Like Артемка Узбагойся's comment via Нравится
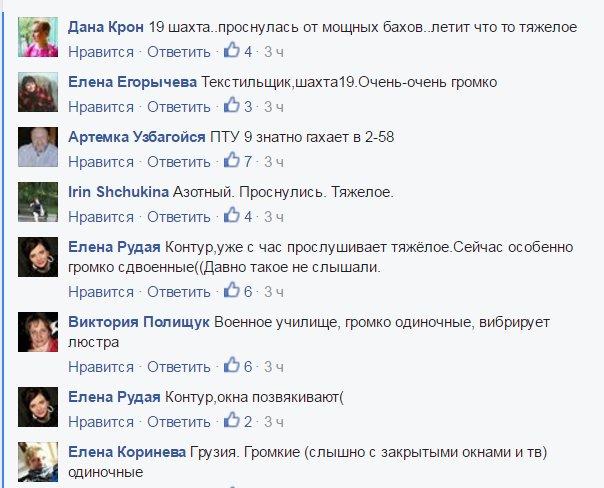The width and height of the screenshot is (604, 488). click(x=101, y=162)
